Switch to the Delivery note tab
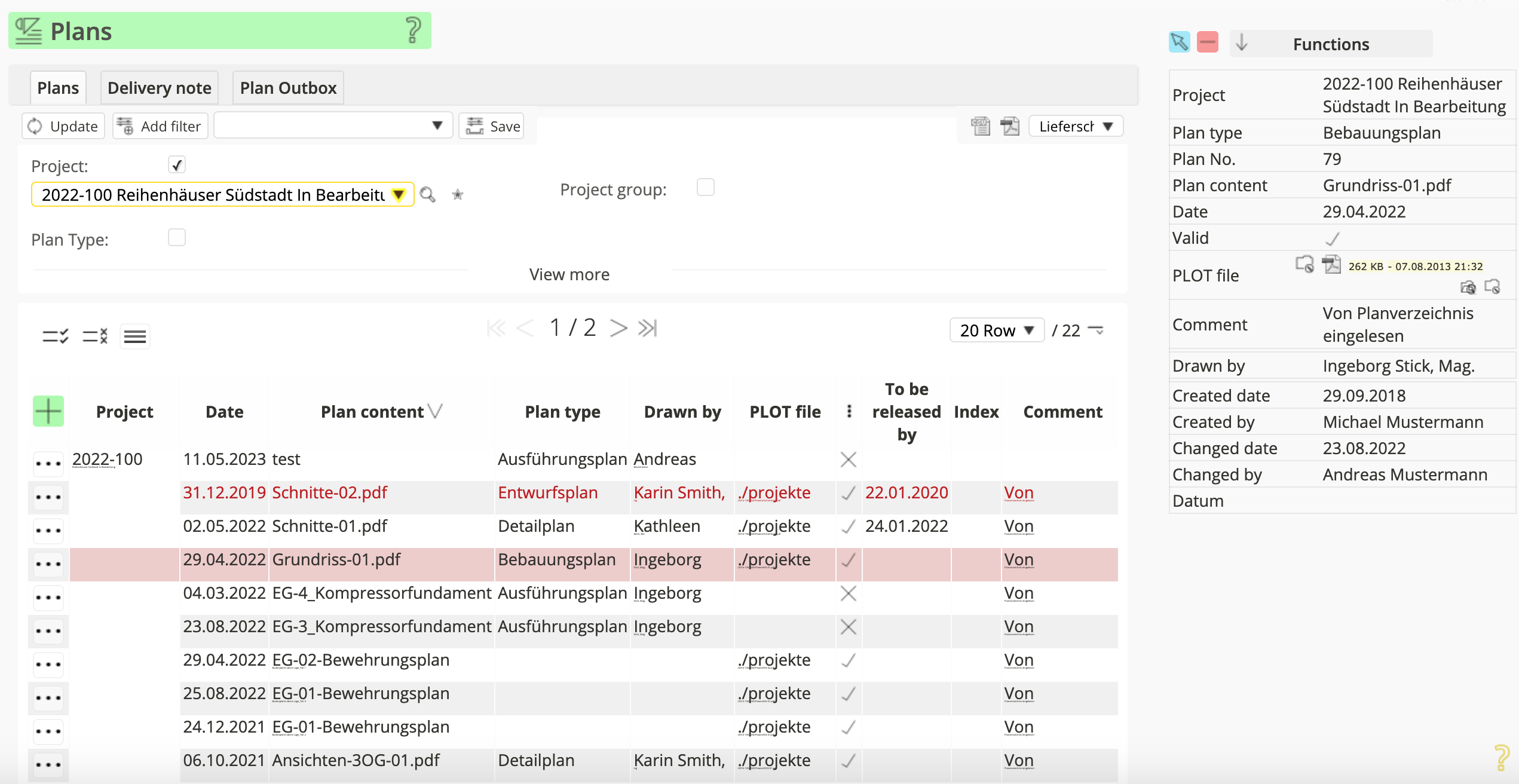The height and width of the screenshot is (784, 1519). (x=159, y=88)
